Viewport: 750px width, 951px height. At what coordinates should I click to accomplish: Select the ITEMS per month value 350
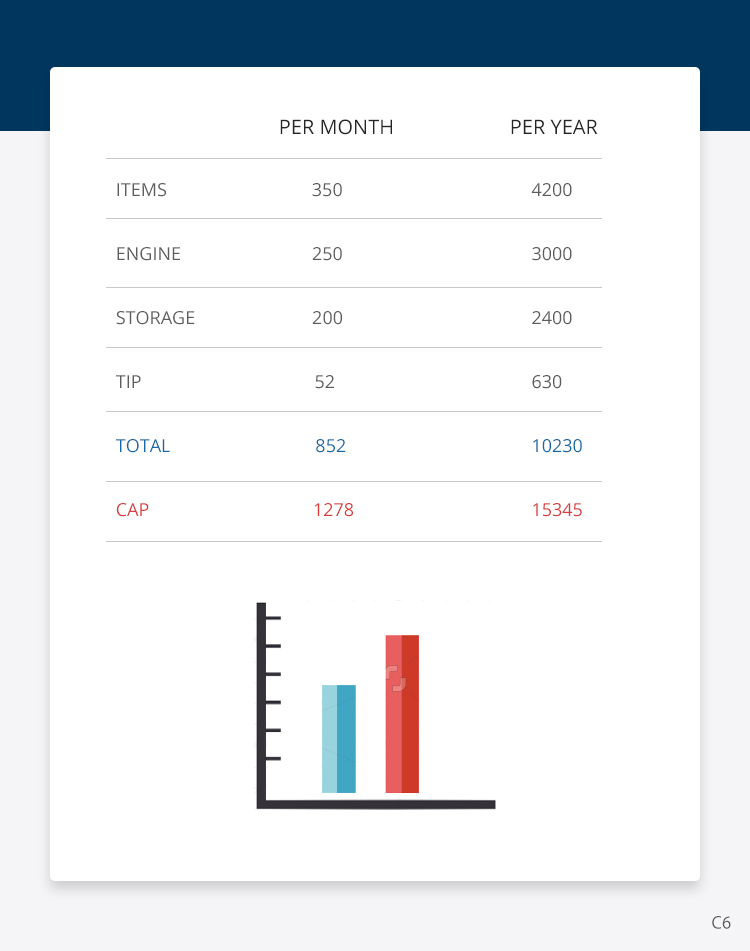pos(327,189)
